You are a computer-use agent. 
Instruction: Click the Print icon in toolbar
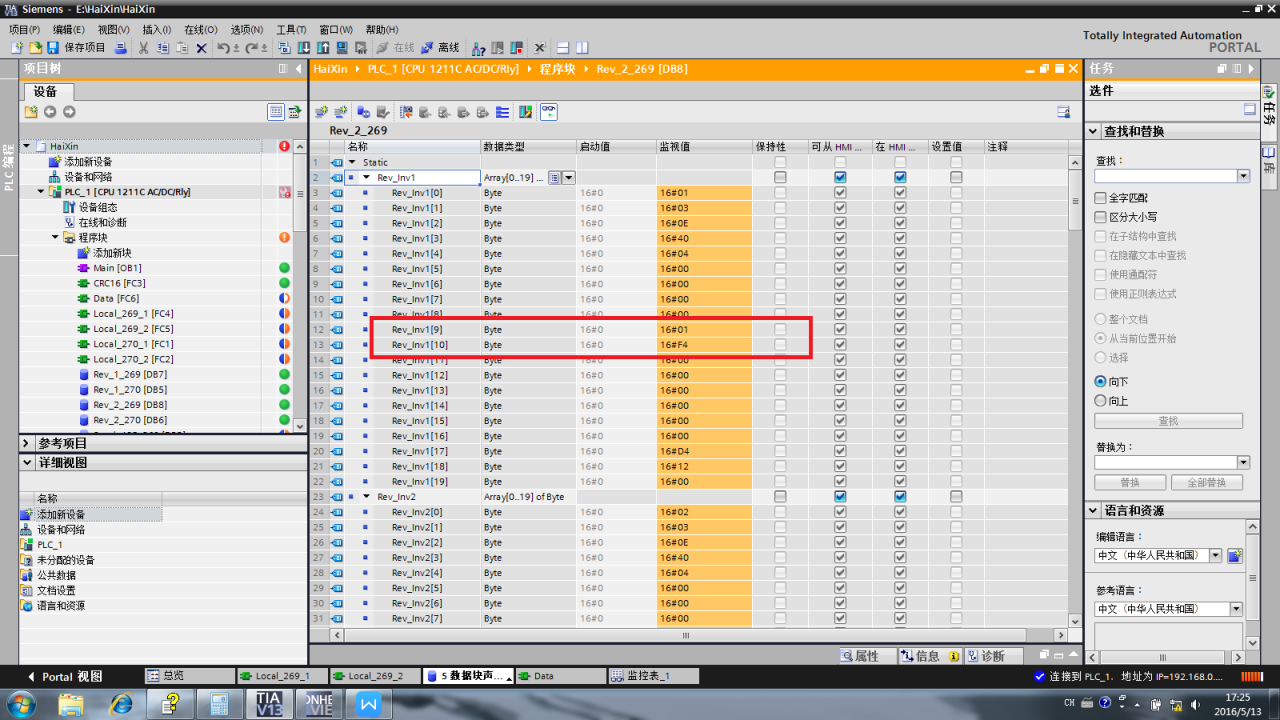click(x=121, y=47)
